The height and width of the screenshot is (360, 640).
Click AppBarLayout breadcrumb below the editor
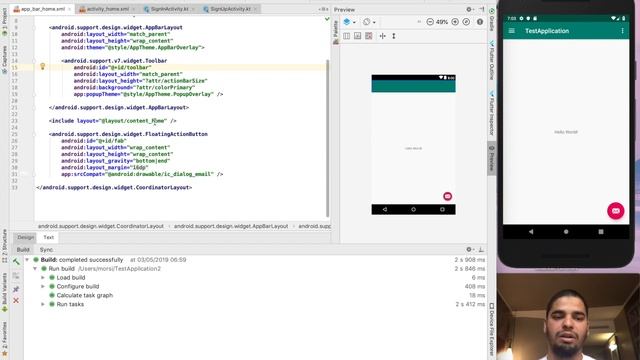(231, 226)
